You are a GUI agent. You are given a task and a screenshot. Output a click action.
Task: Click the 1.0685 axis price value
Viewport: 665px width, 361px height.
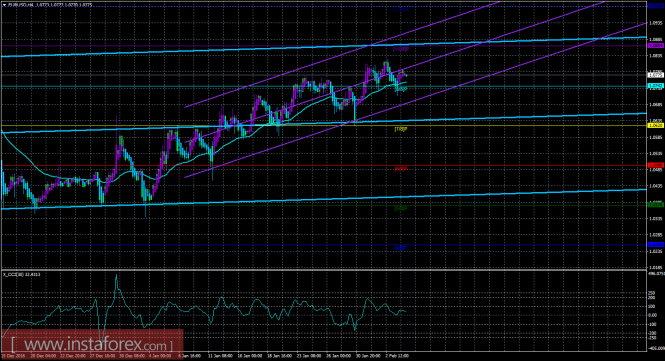[x=656, y=104]
